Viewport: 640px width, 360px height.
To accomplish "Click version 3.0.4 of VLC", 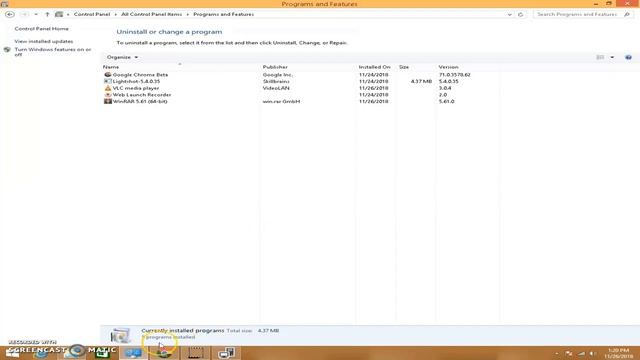I will coord(445,88).
